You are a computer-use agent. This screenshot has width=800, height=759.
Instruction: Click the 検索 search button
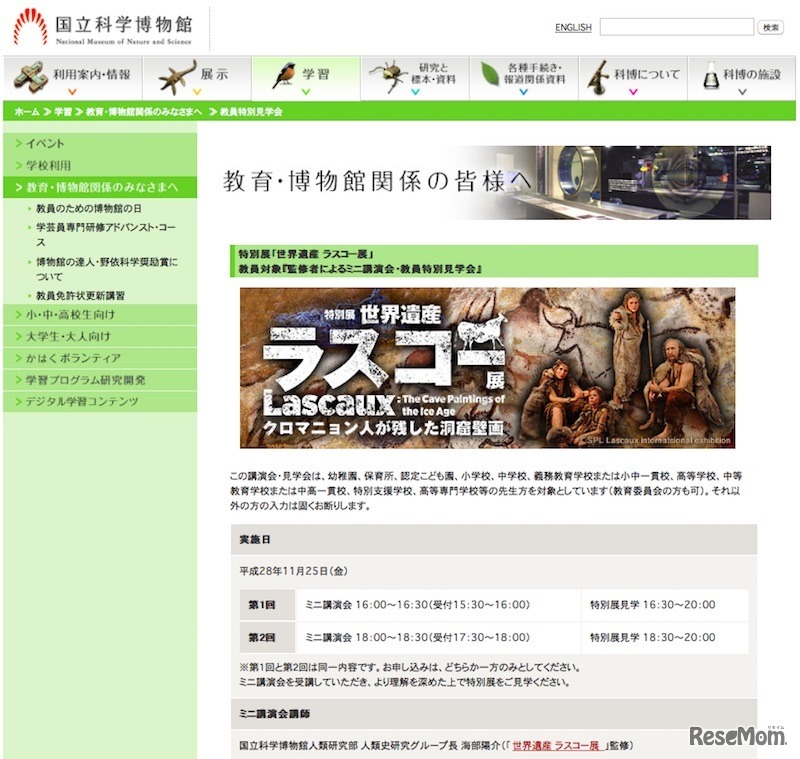point(770,28)
